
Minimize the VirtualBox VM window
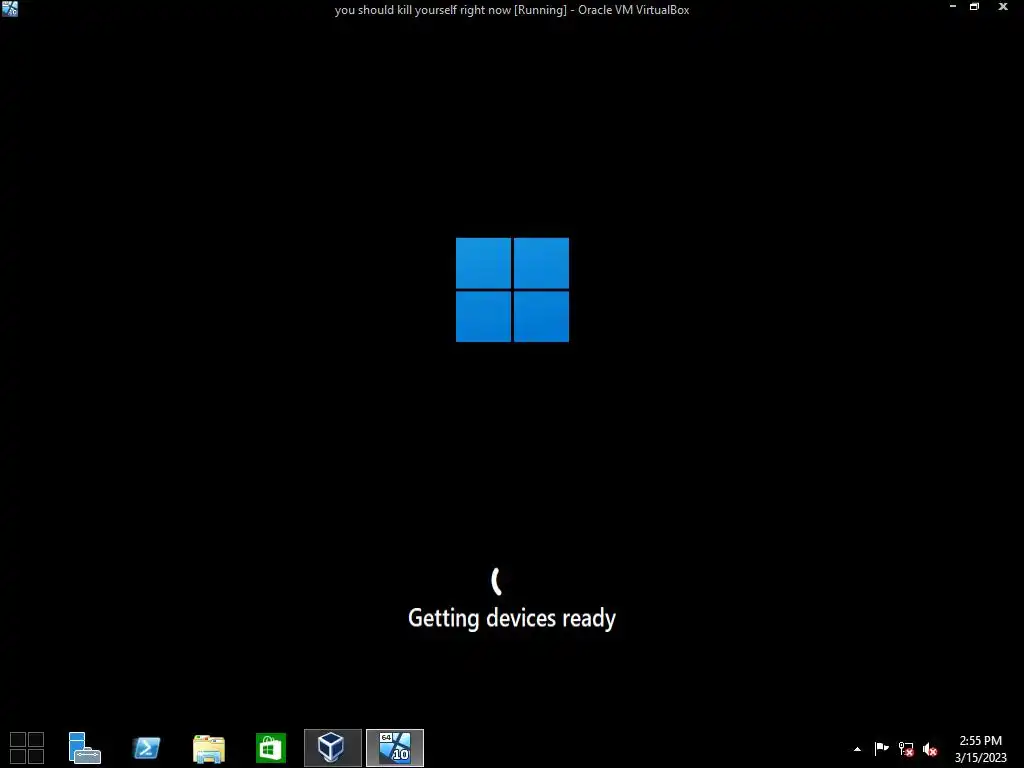coord(953,7)
